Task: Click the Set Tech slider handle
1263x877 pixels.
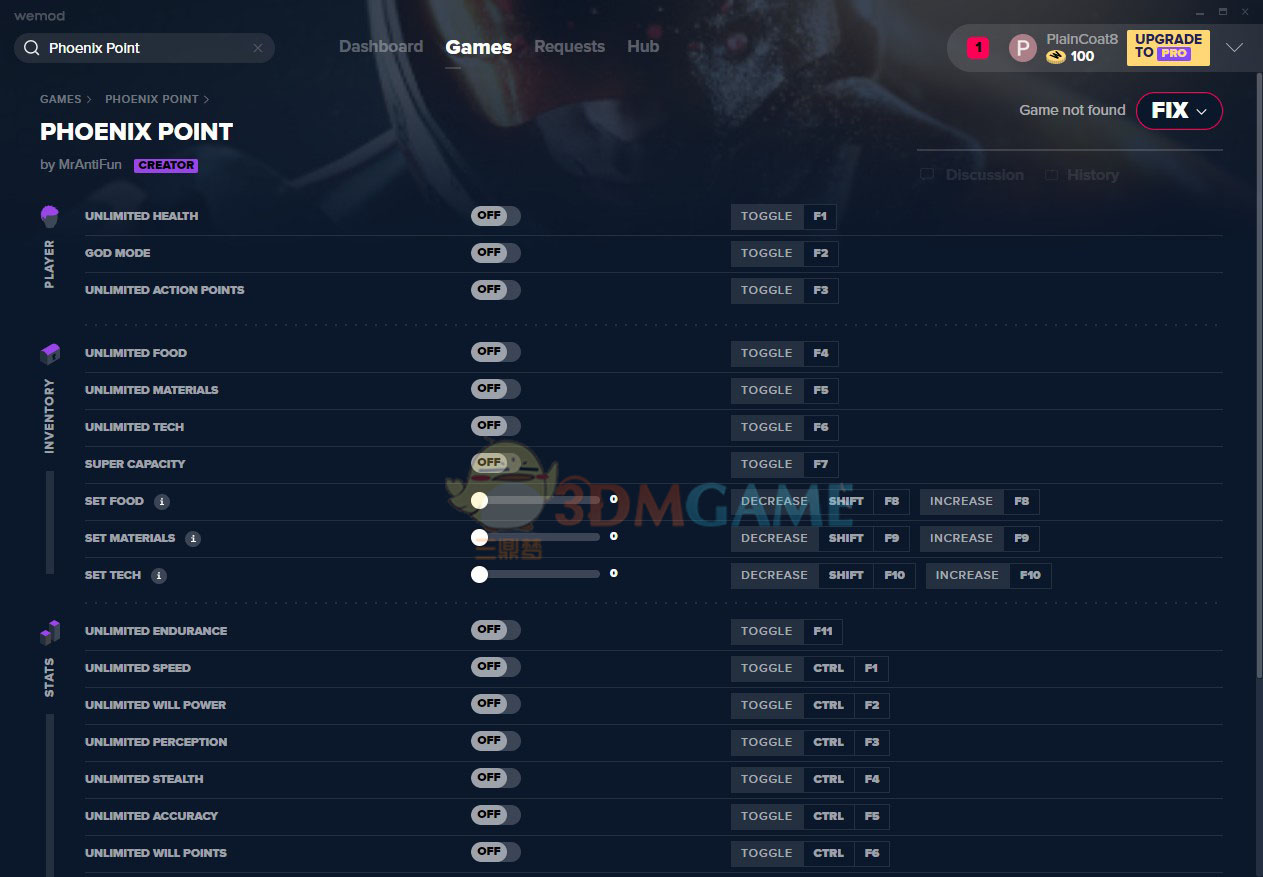Action: click(x=480, y=574)
